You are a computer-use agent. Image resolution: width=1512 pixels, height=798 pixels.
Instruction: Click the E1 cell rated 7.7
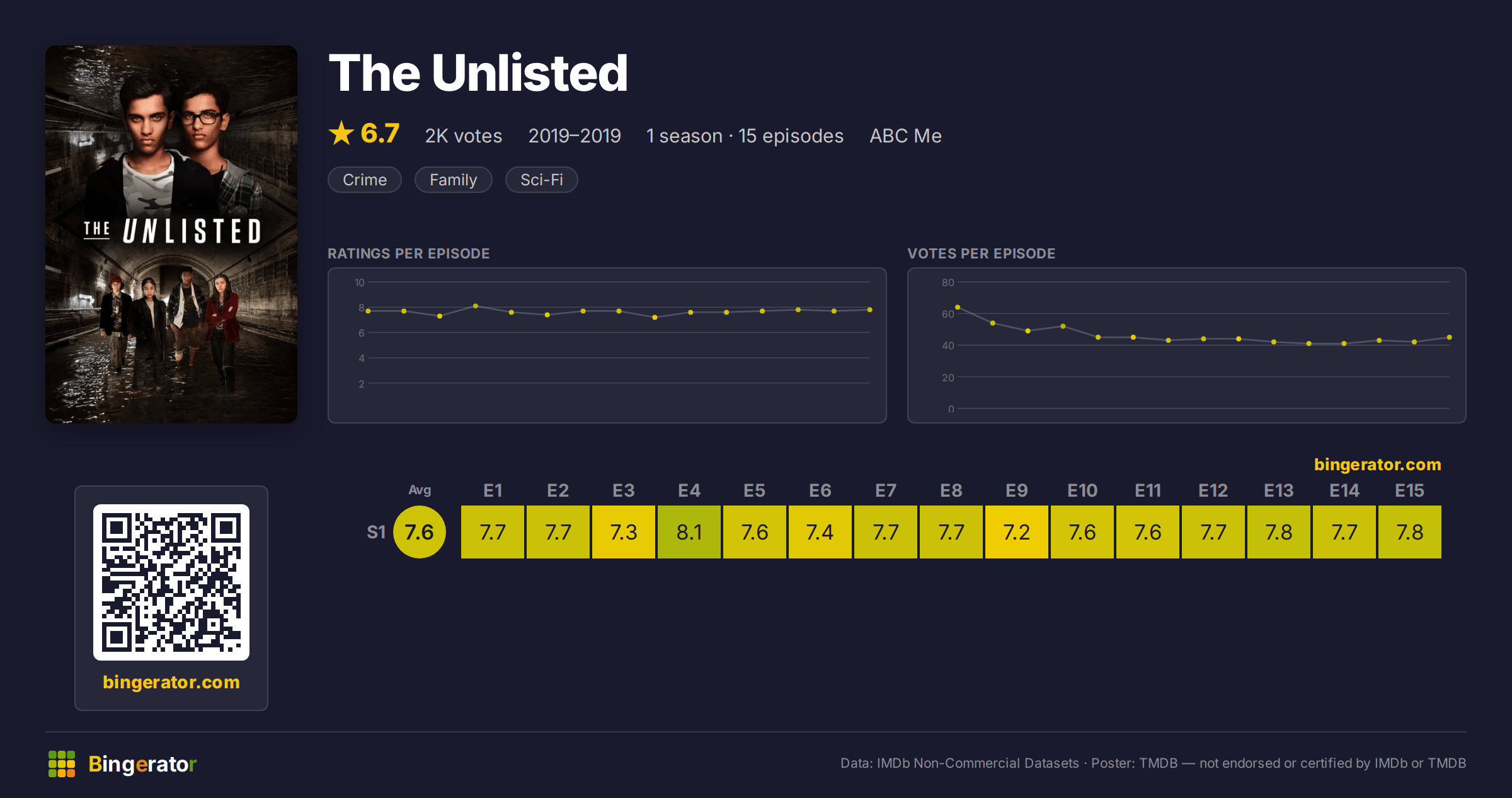click(493, 532)
